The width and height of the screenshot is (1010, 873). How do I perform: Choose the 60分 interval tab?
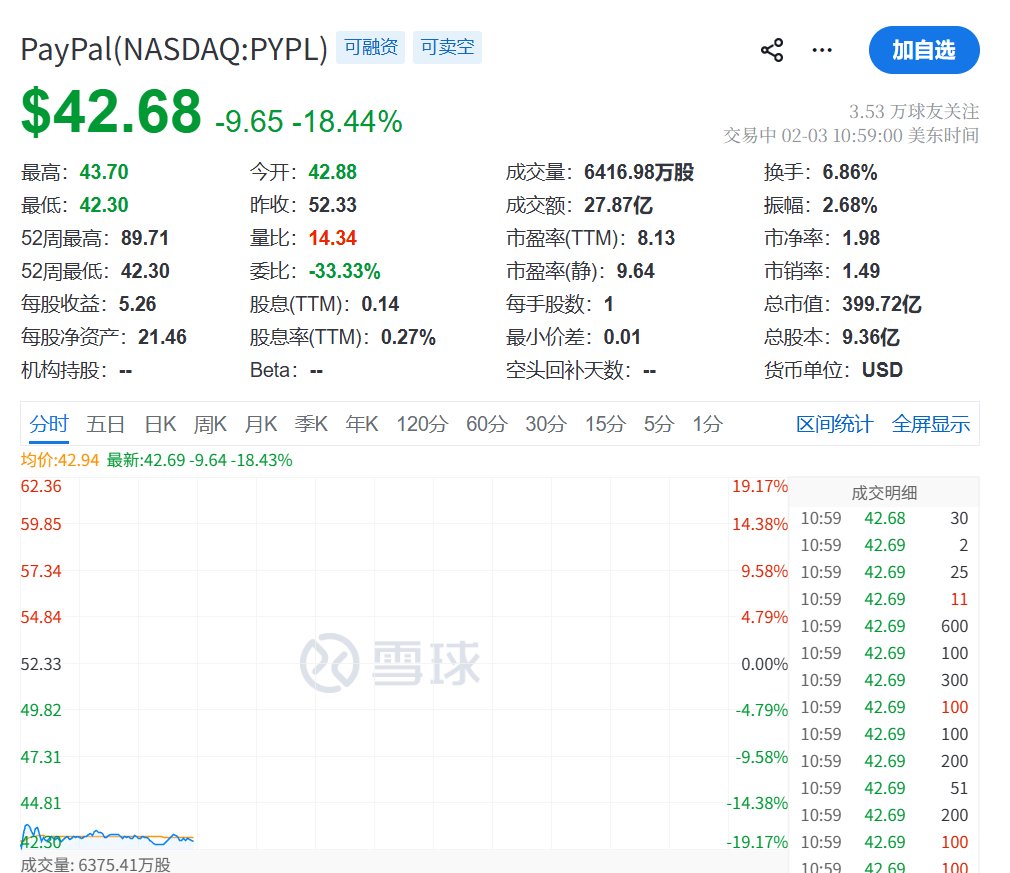click(486, 424)
